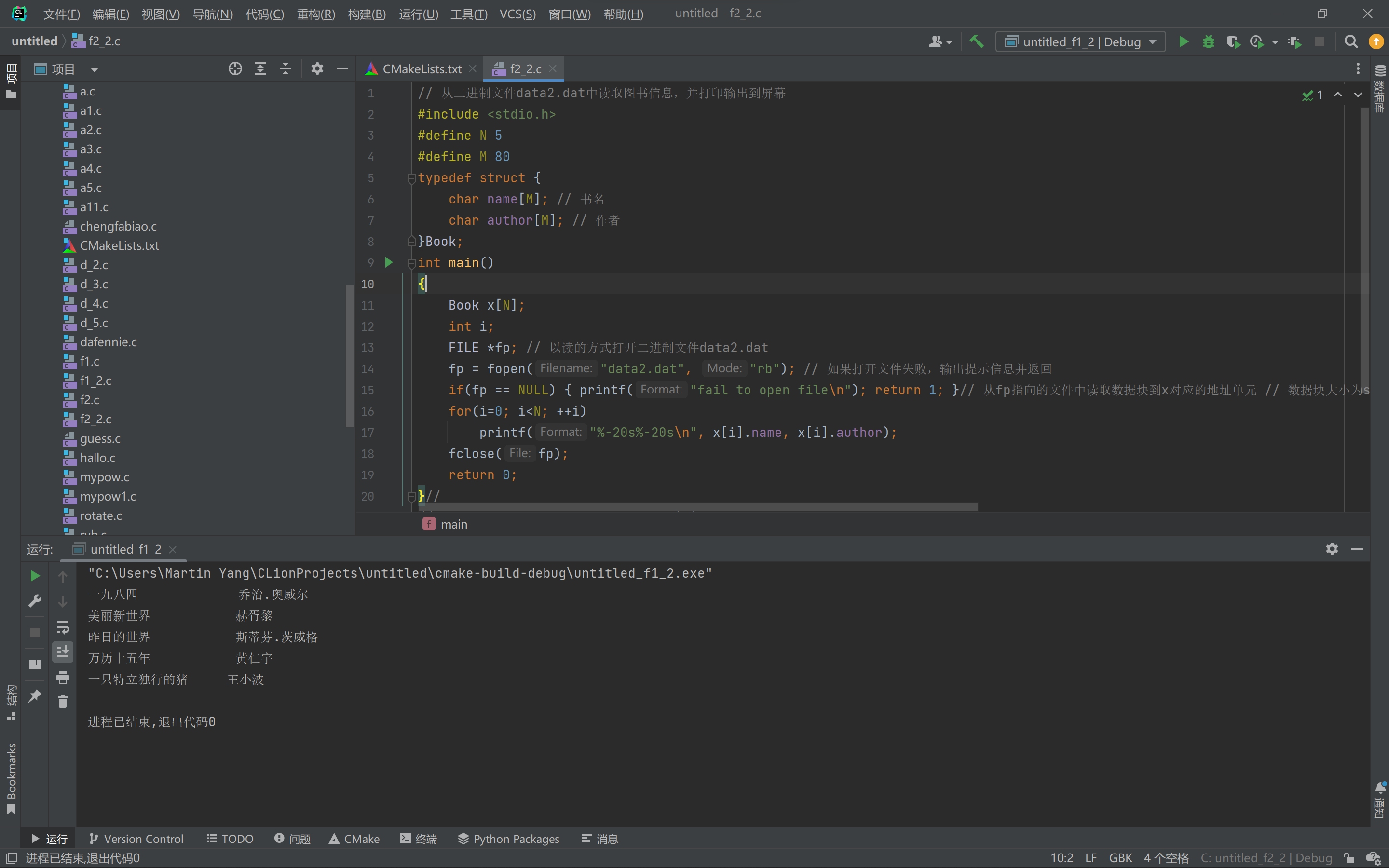Open Search Everywhere magnifier icon
This screenshot has height=868, width=1389.
[1351, 41]
